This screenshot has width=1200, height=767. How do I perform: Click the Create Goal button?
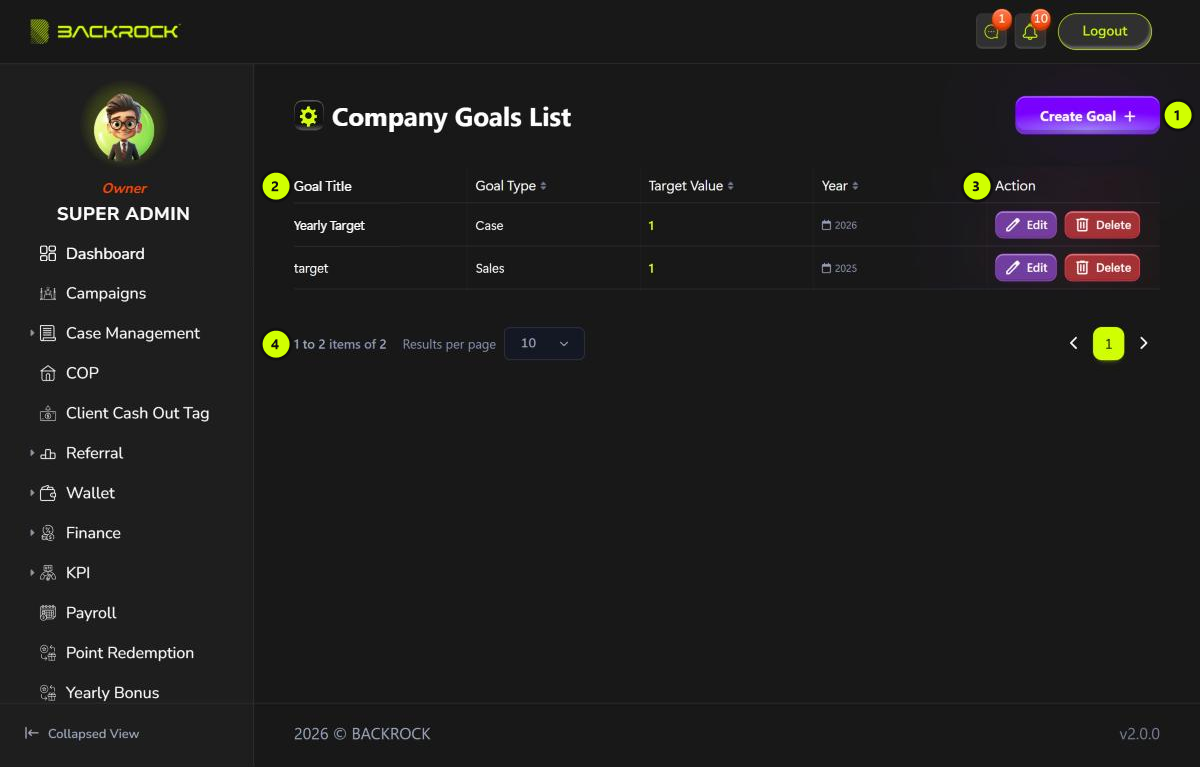(1088, 116)
